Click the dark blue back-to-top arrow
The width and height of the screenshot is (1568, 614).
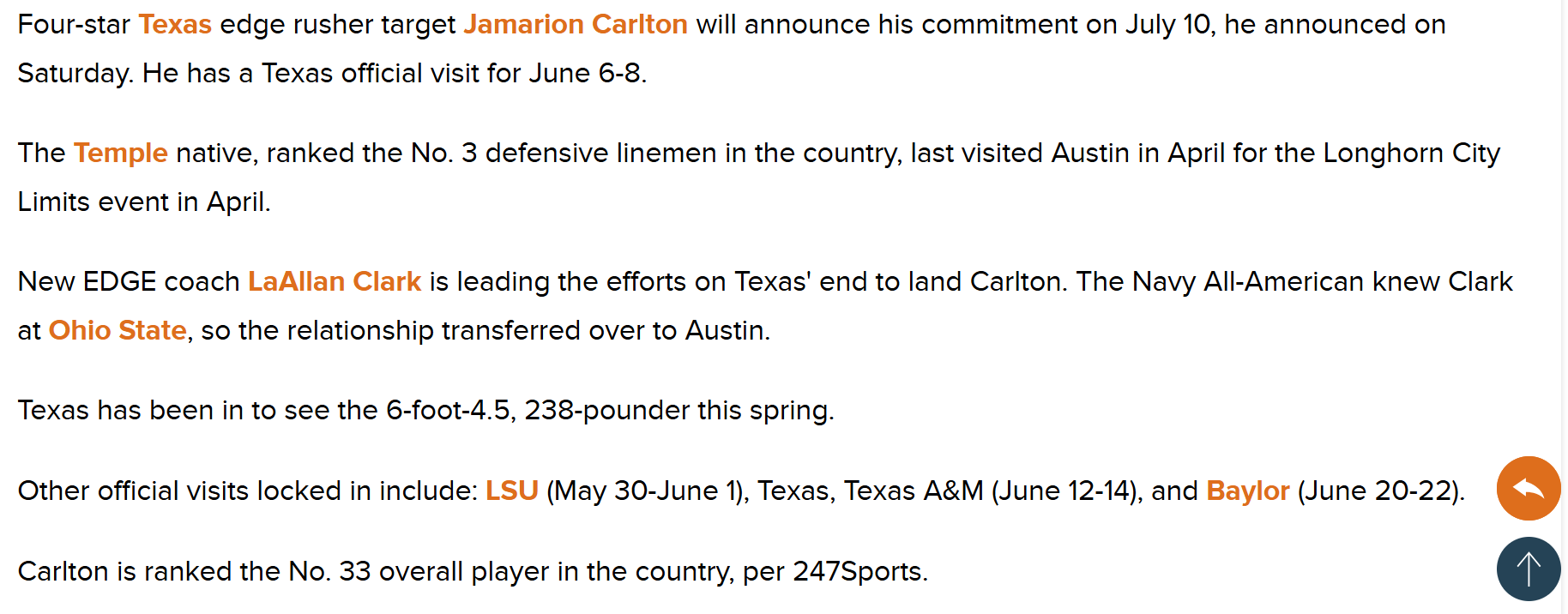coord(1529,569)
